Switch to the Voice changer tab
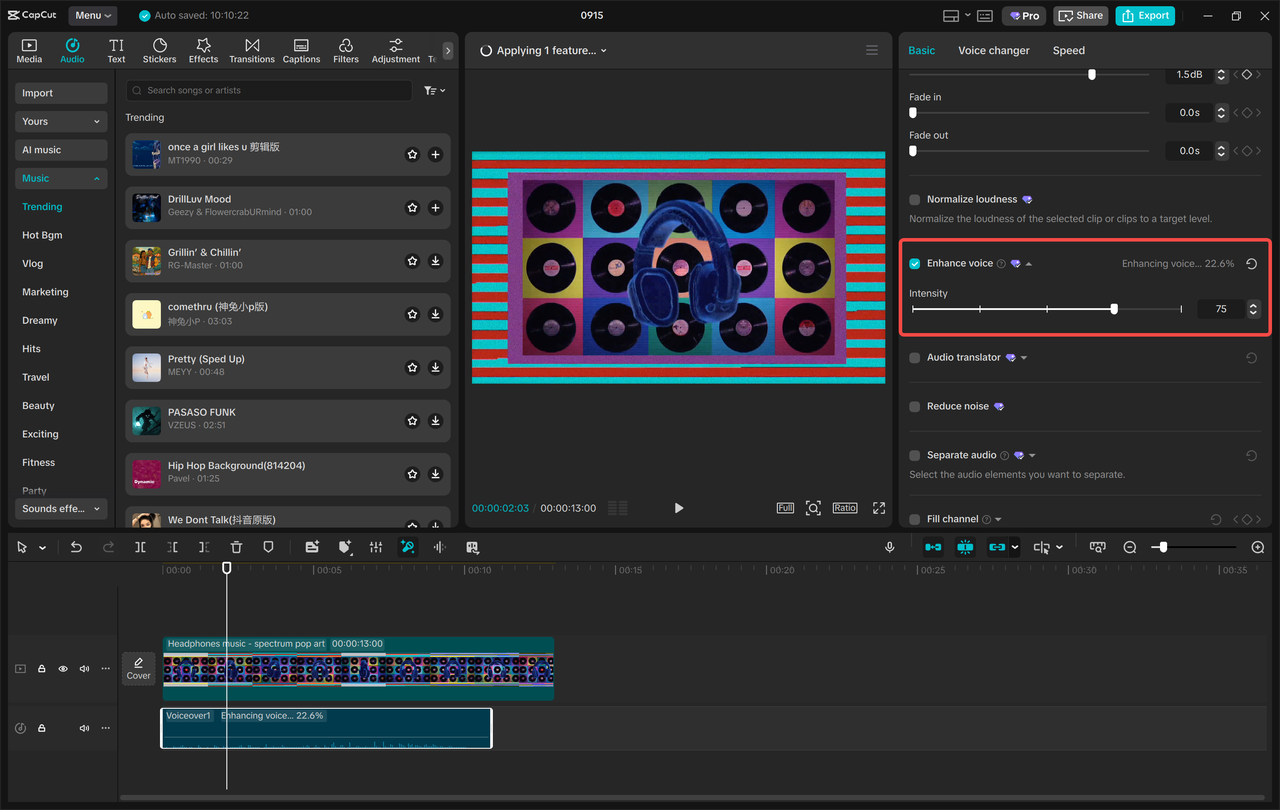 [x=993, y=50]
